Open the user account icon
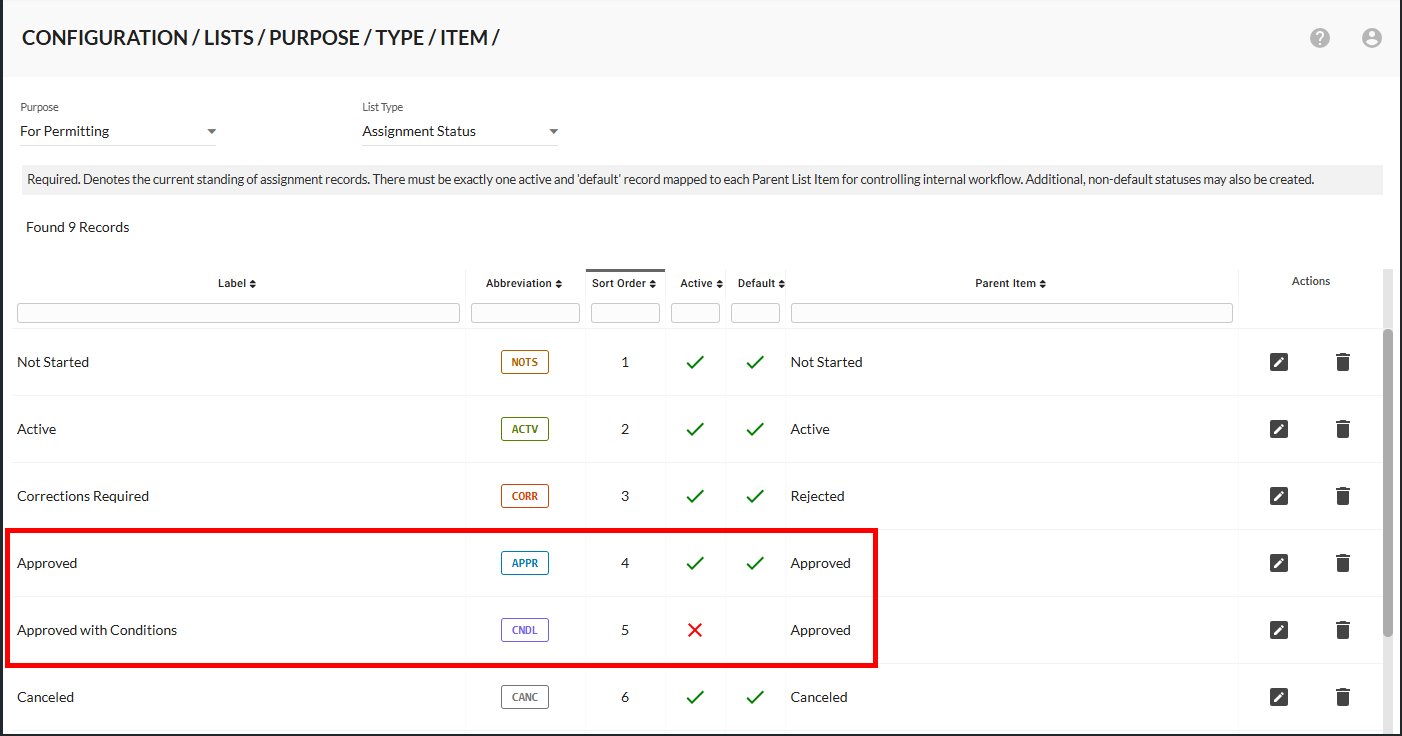 coord(1371,38)
